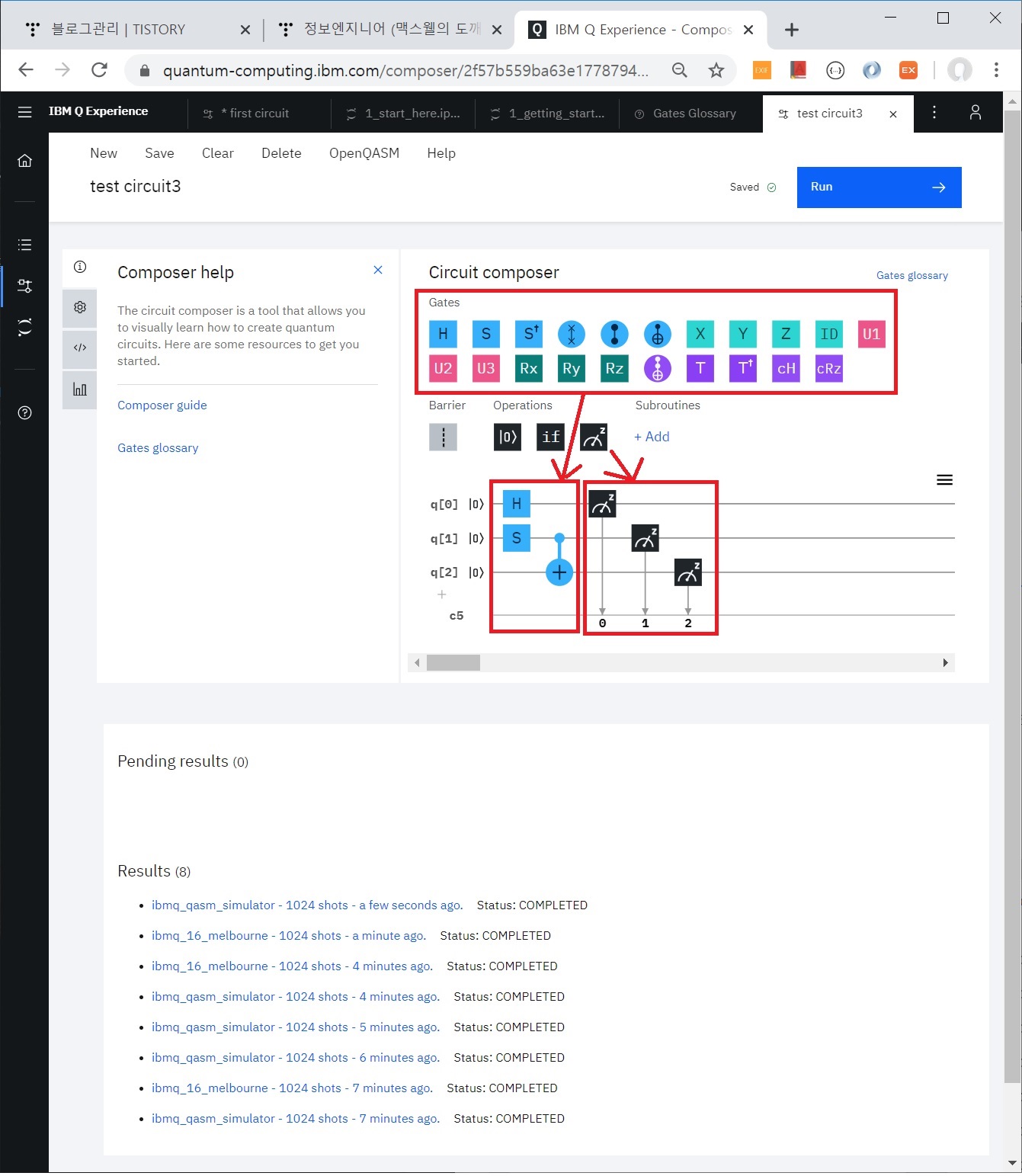Select the controlled-Z gate icon
The height and width of the screenshot is (1176, 1022).
pos(614,334)
